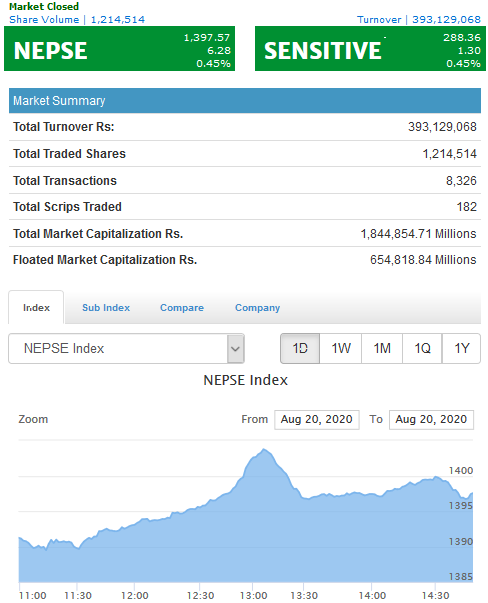Switch chart to 1M range

coord(382,348)
